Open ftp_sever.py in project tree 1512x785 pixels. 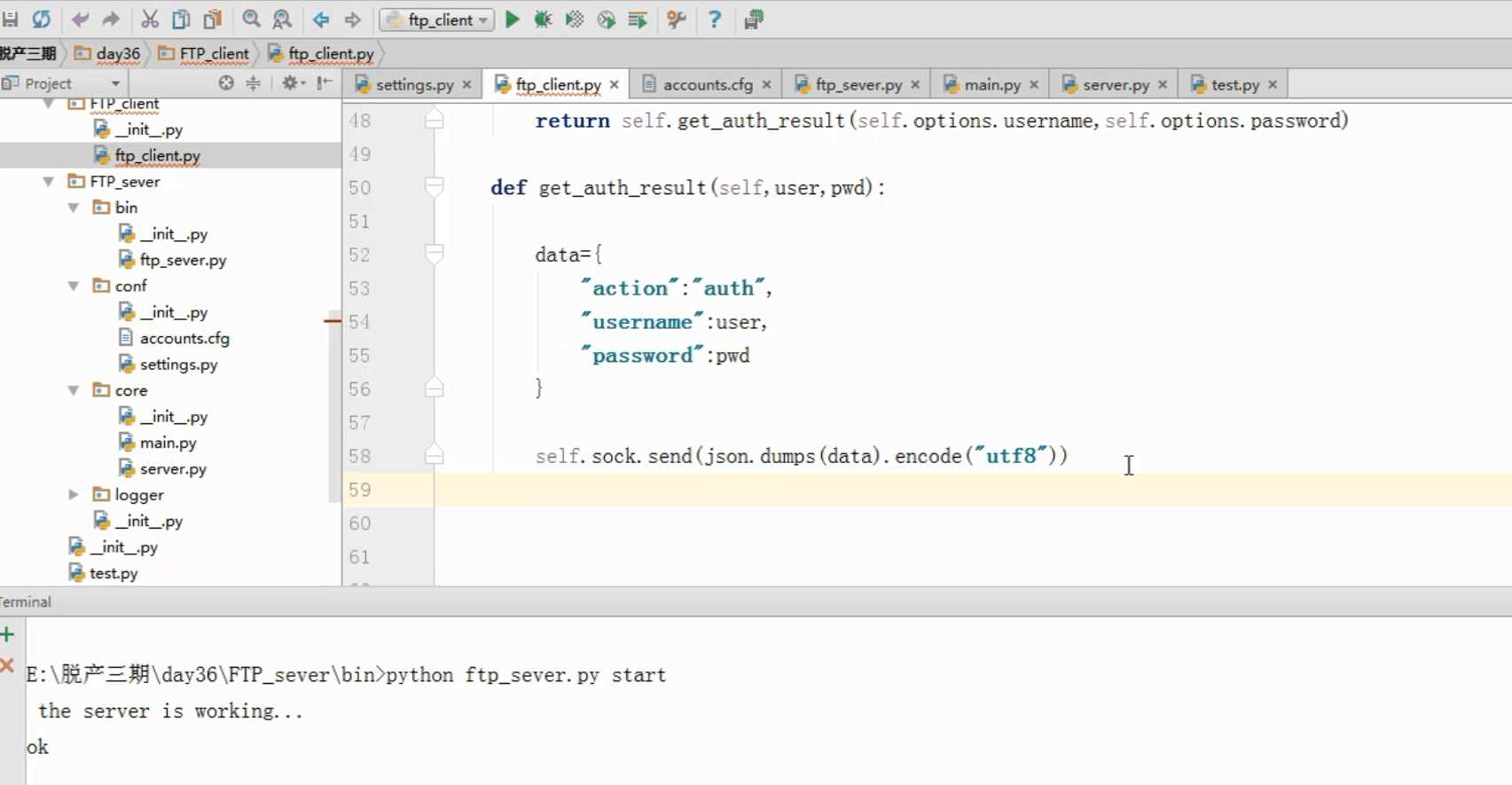183,260
